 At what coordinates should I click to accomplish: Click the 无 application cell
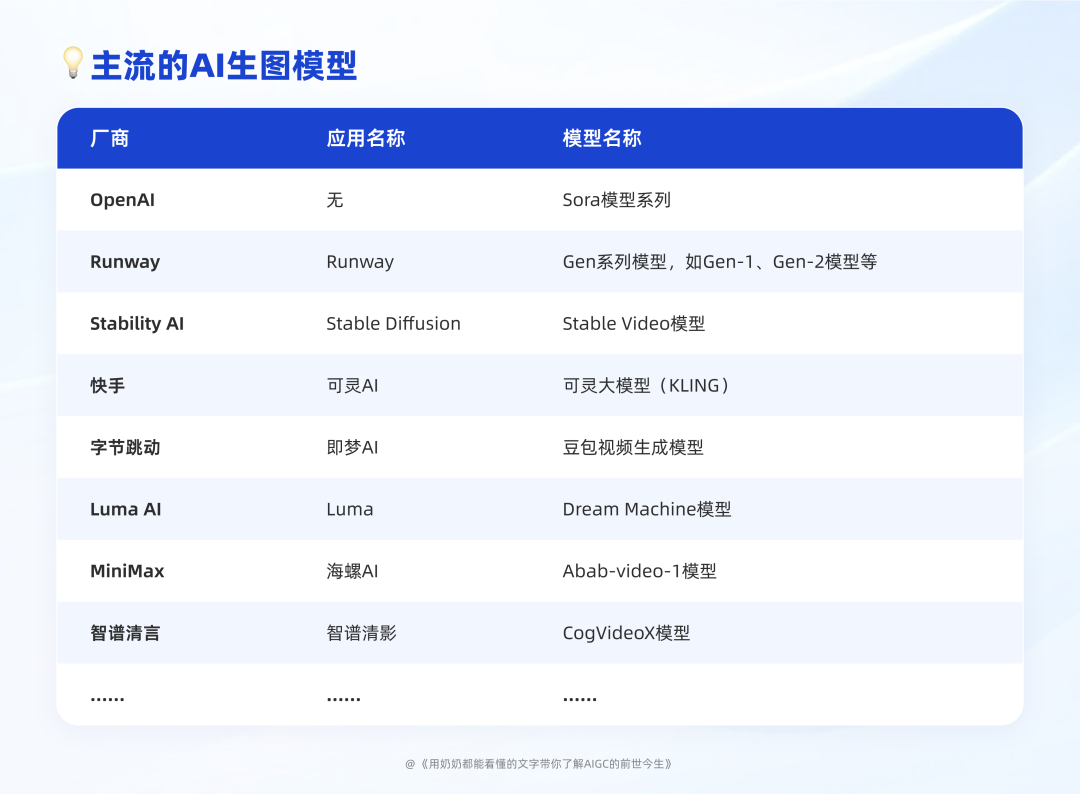[335, 200]
